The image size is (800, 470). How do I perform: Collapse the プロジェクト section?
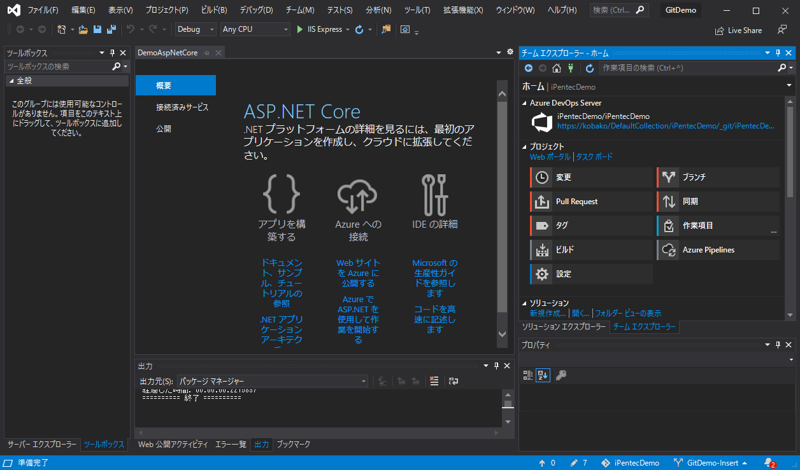point(524,146)
